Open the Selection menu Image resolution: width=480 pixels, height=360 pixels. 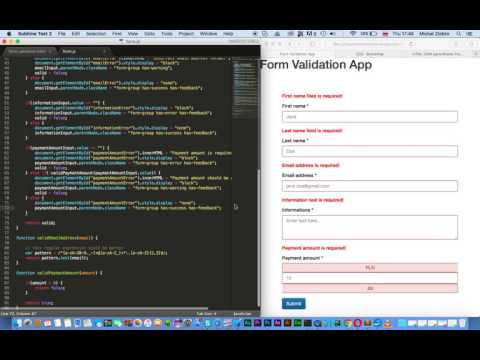click(x=96, y=34)
